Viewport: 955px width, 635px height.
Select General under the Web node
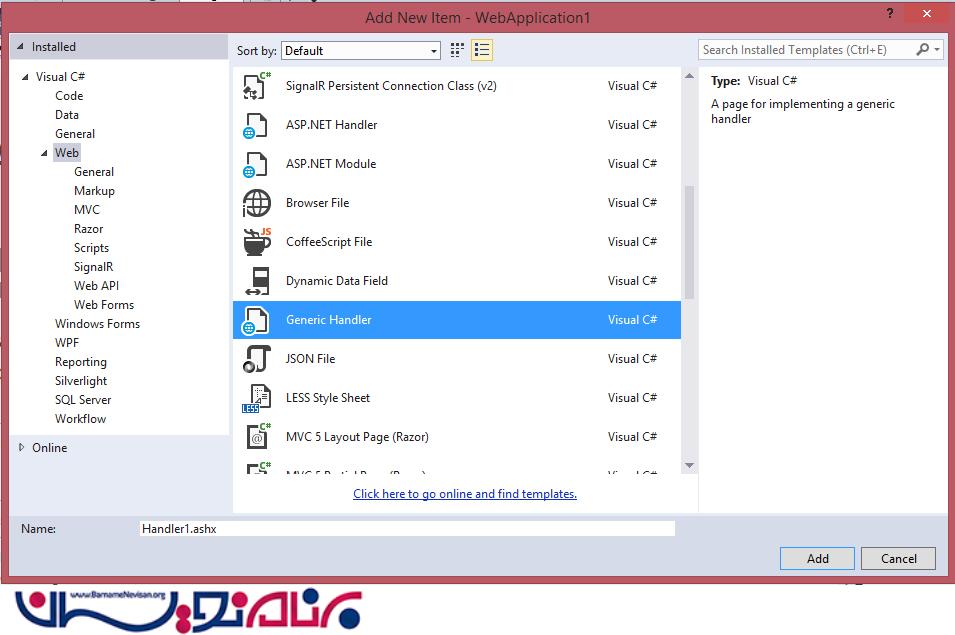coord(94,172)
